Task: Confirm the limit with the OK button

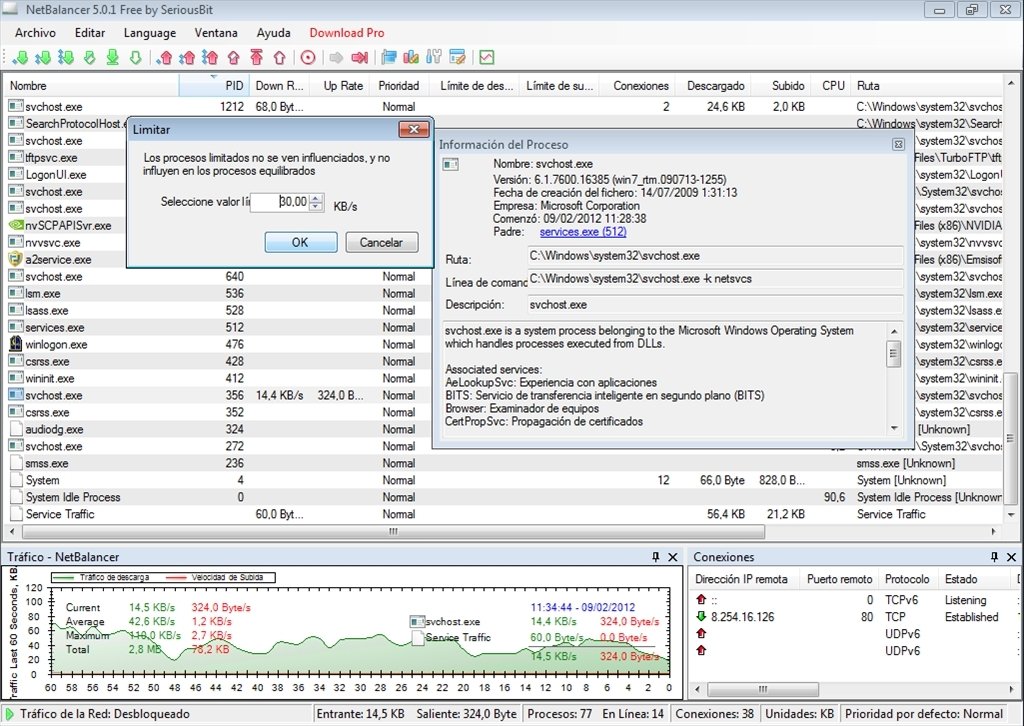Action: pos(300,242)
